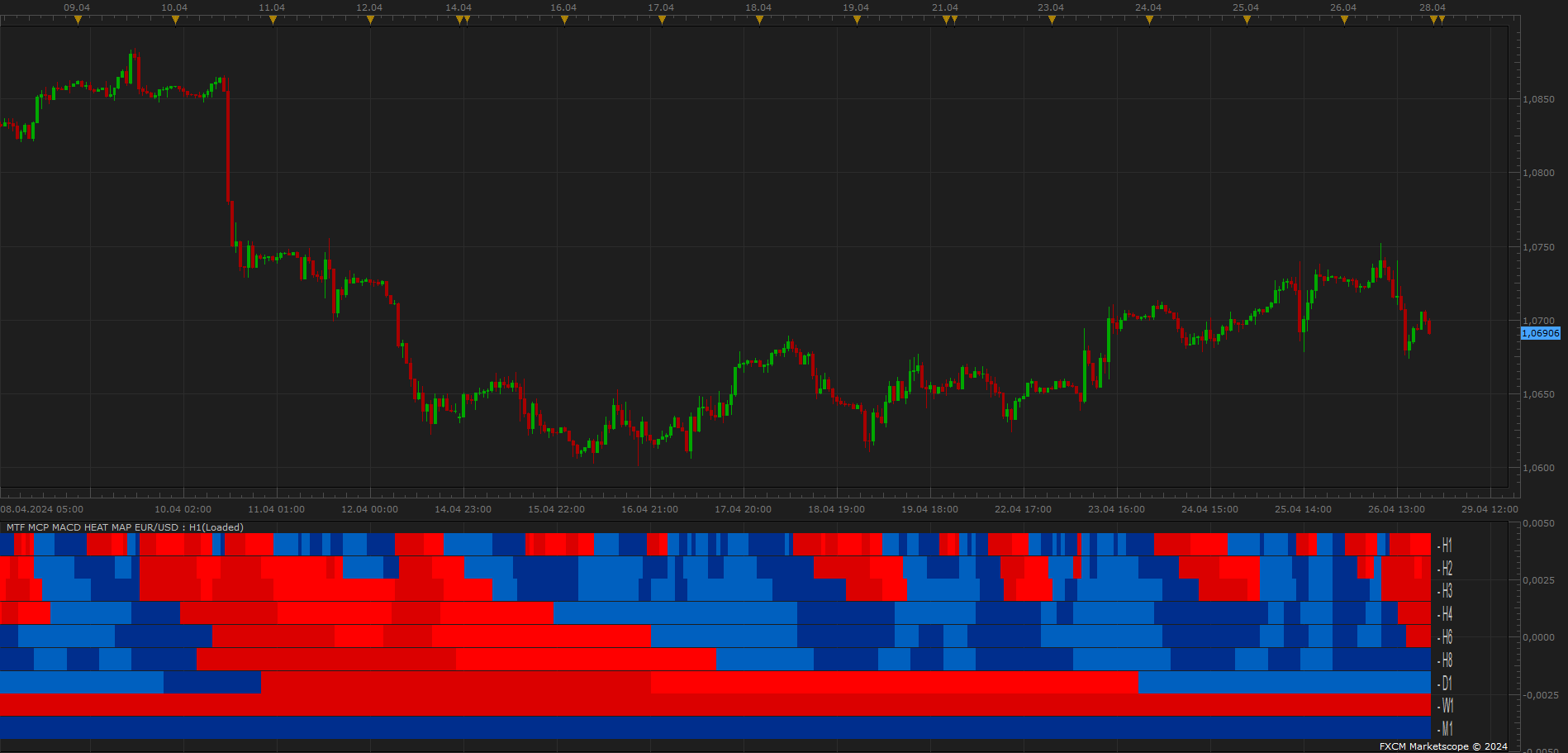Click the 1,0600 price axis label

[1538, 468]
